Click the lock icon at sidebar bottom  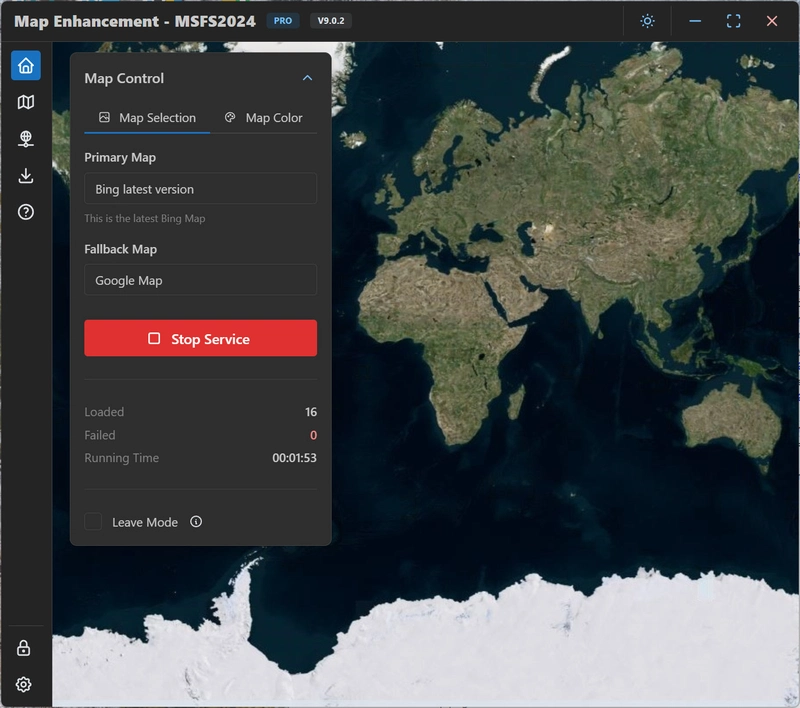point(24,648)
